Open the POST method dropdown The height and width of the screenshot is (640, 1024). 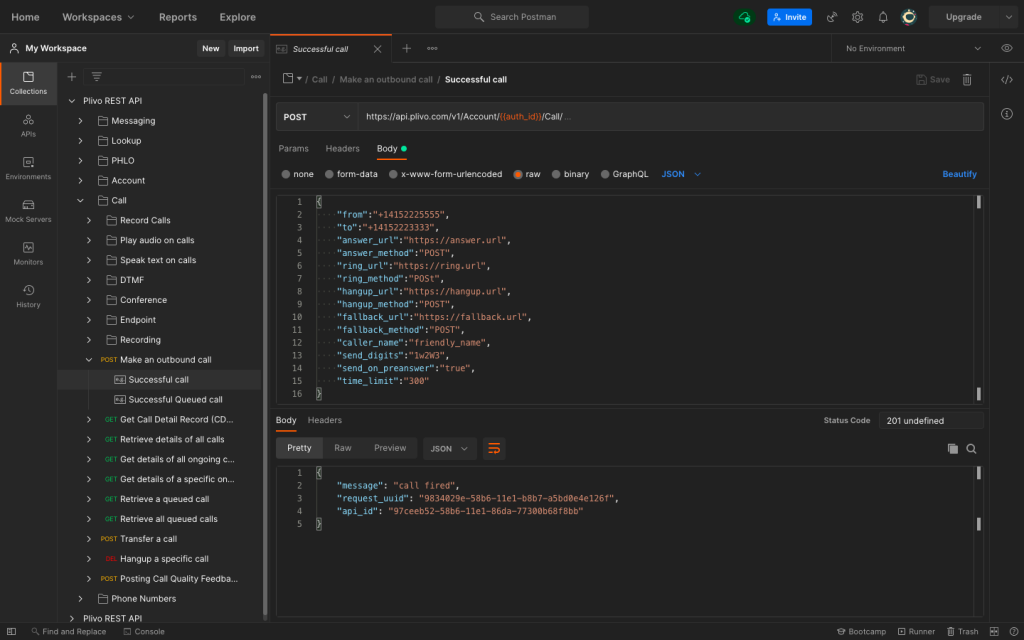pos(314,116)
